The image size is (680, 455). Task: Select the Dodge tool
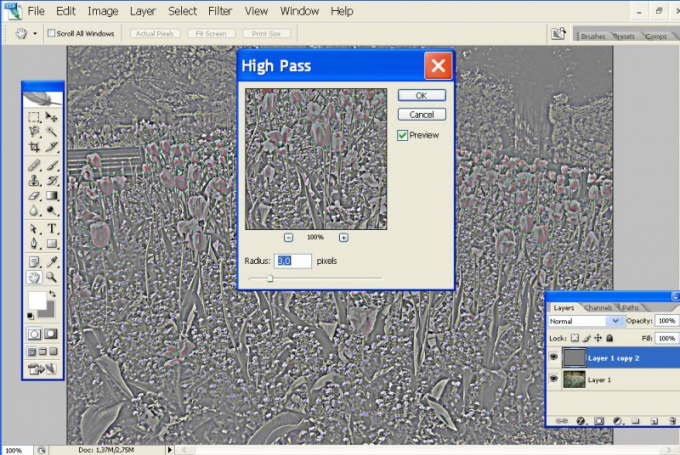(52, 211)
